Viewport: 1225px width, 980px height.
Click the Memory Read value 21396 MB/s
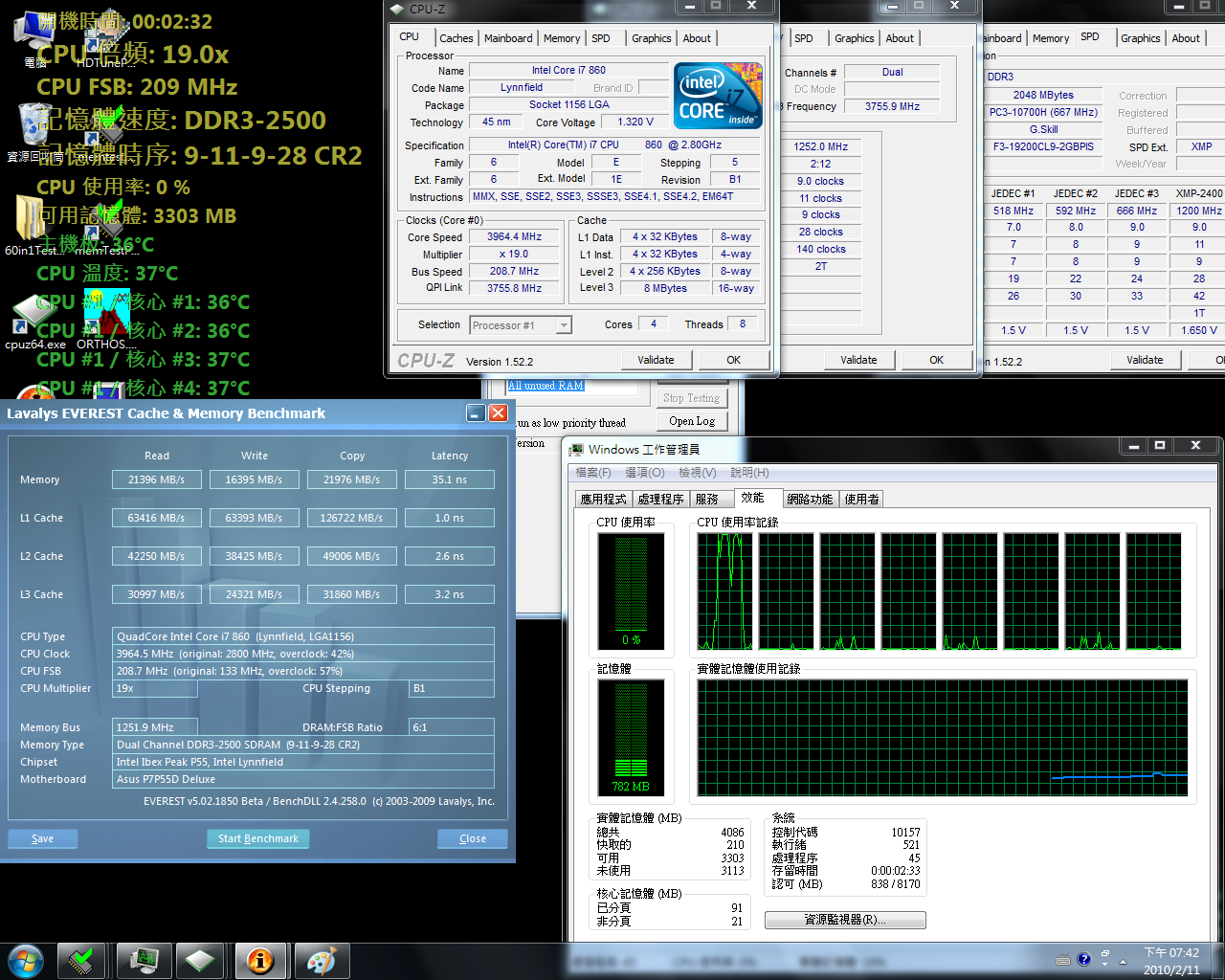157,479
